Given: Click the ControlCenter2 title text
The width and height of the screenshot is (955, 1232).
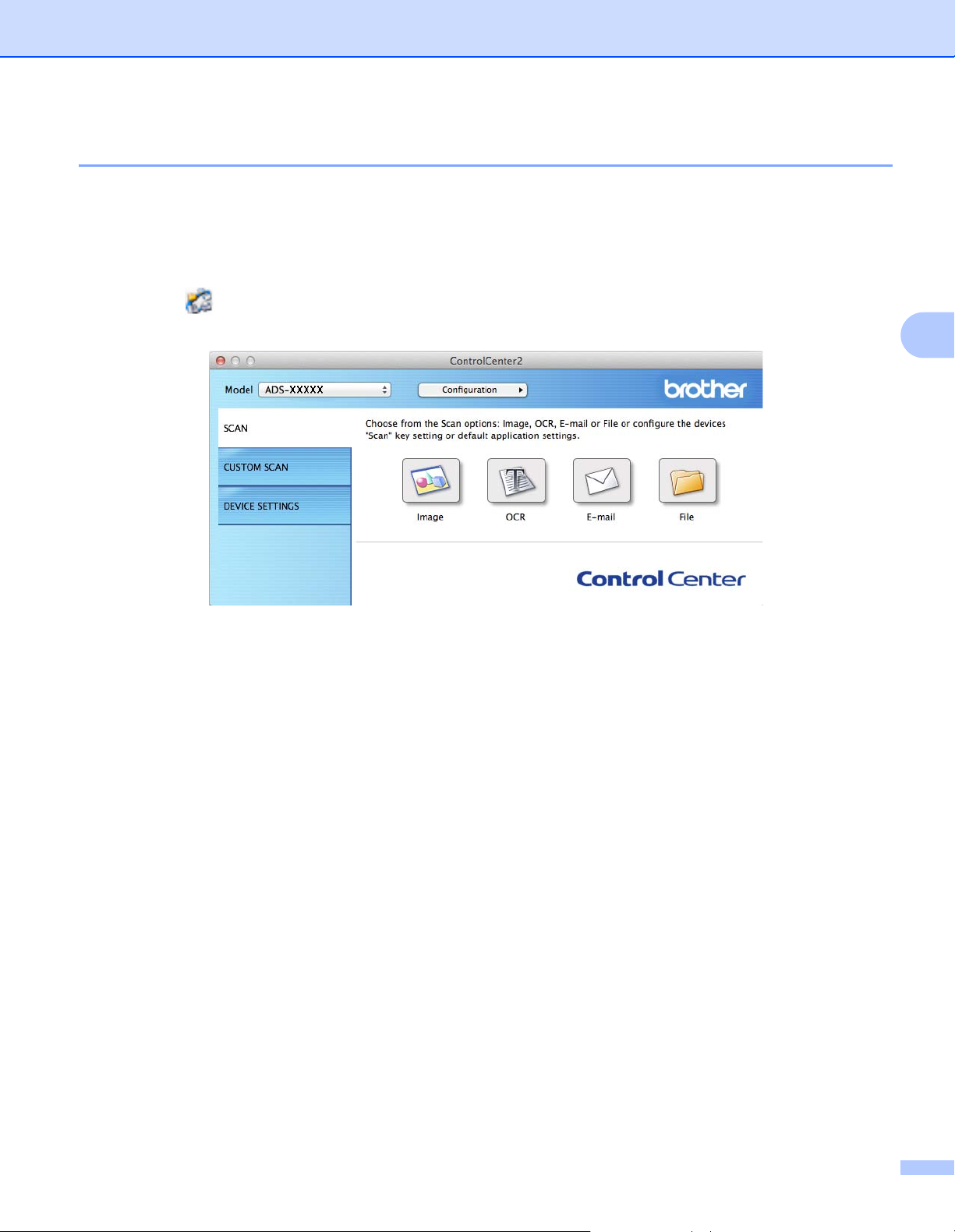Looking at the screenshot, I should 486,361.
